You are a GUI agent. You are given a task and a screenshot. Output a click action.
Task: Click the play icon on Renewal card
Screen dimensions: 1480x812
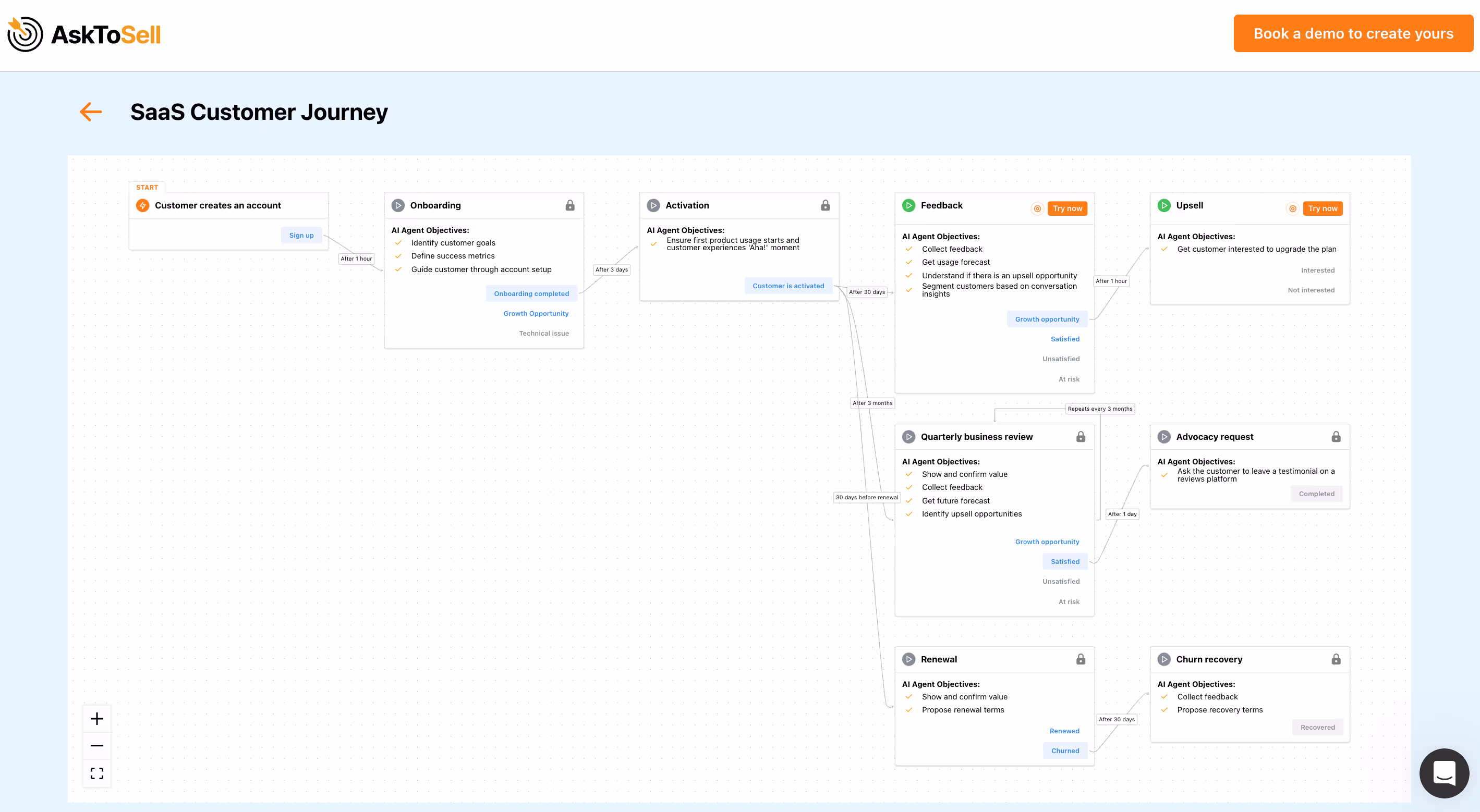tap(908, 659)
